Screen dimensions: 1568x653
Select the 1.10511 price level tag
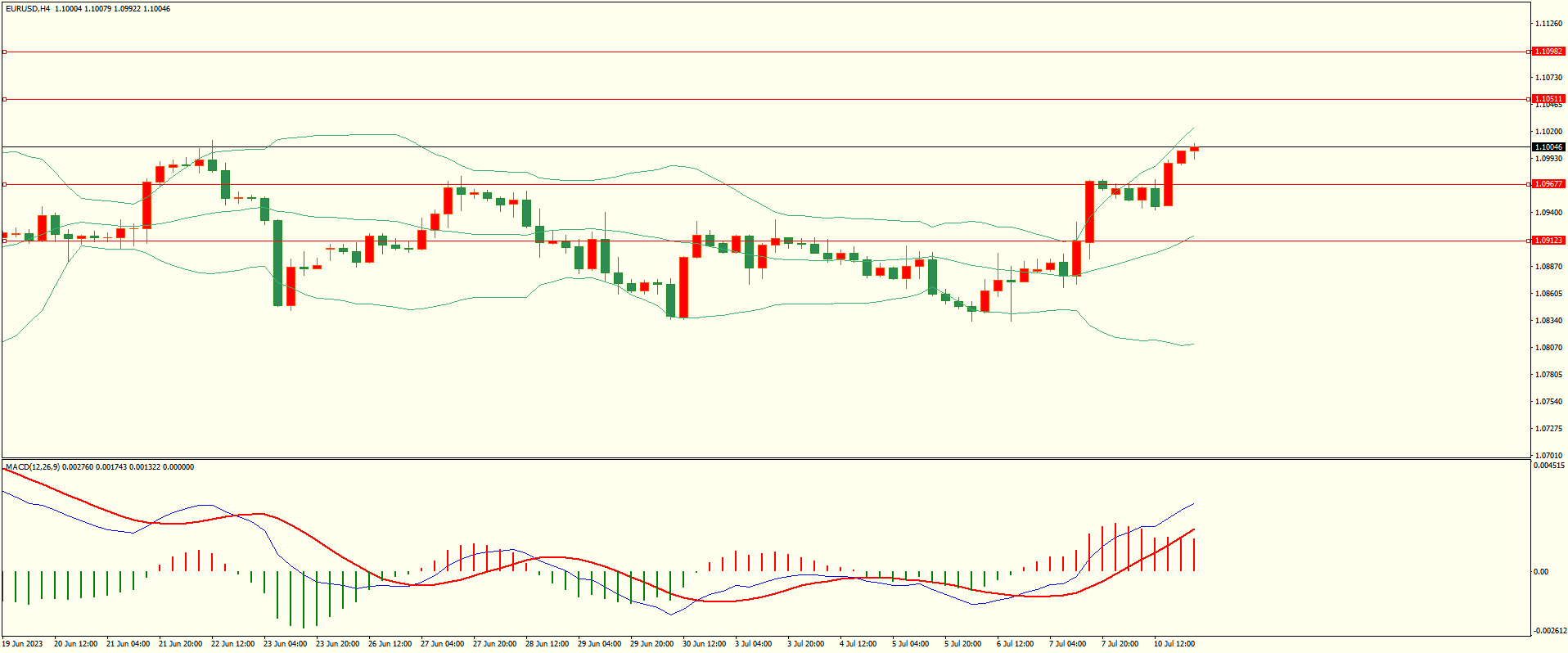pos(1548,99)
